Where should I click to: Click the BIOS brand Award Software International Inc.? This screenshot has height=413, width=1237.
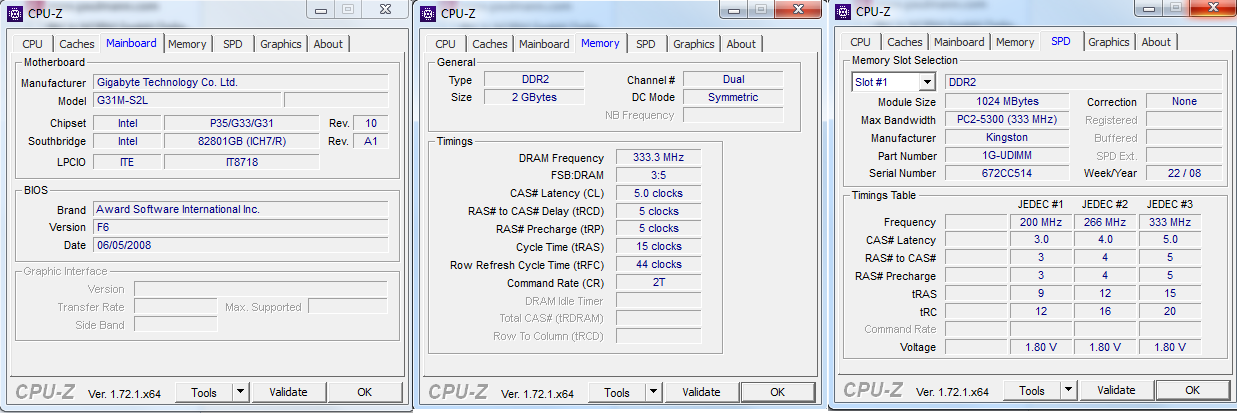pos(241,209)
